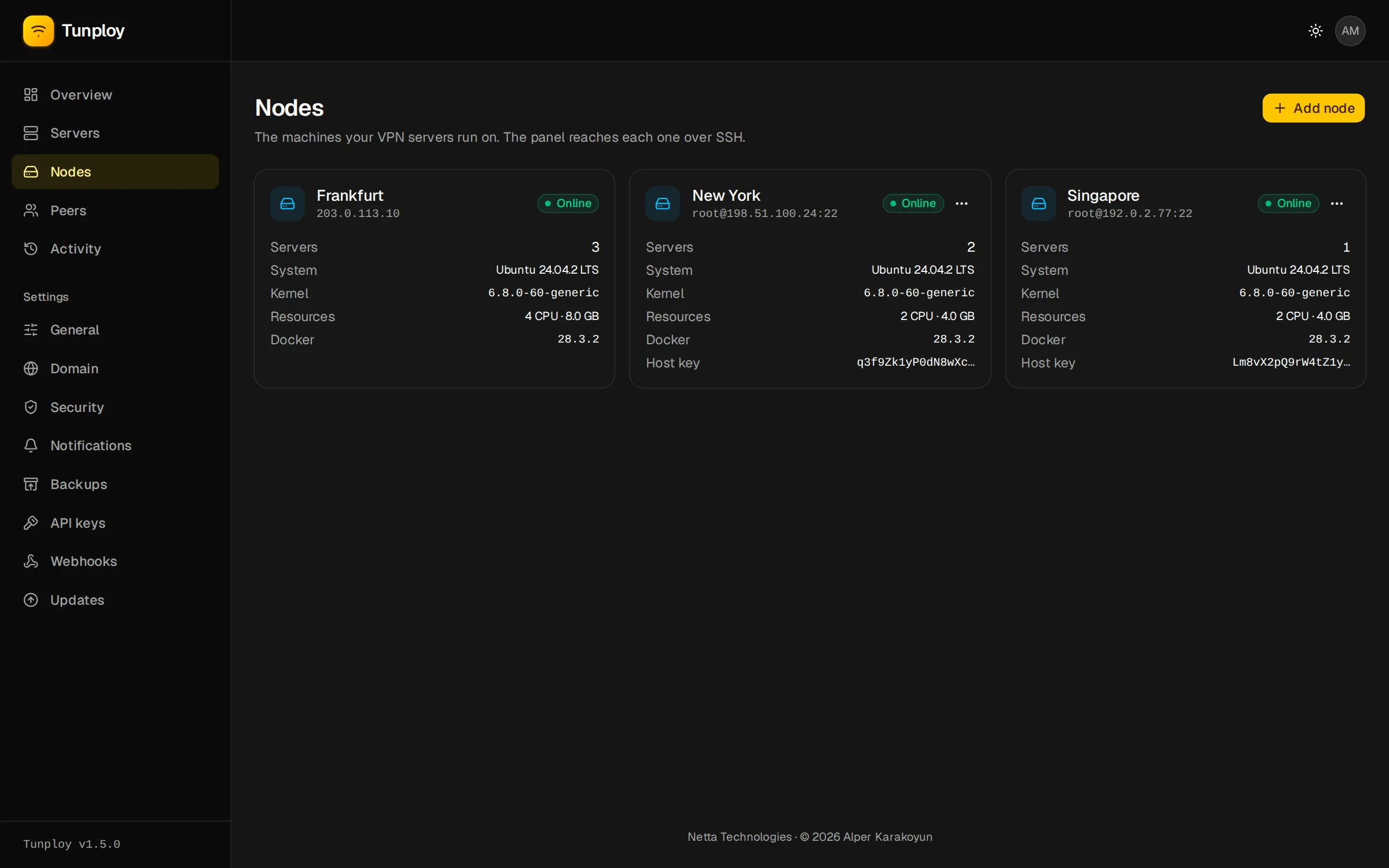Open General settings

click(115, 330)
